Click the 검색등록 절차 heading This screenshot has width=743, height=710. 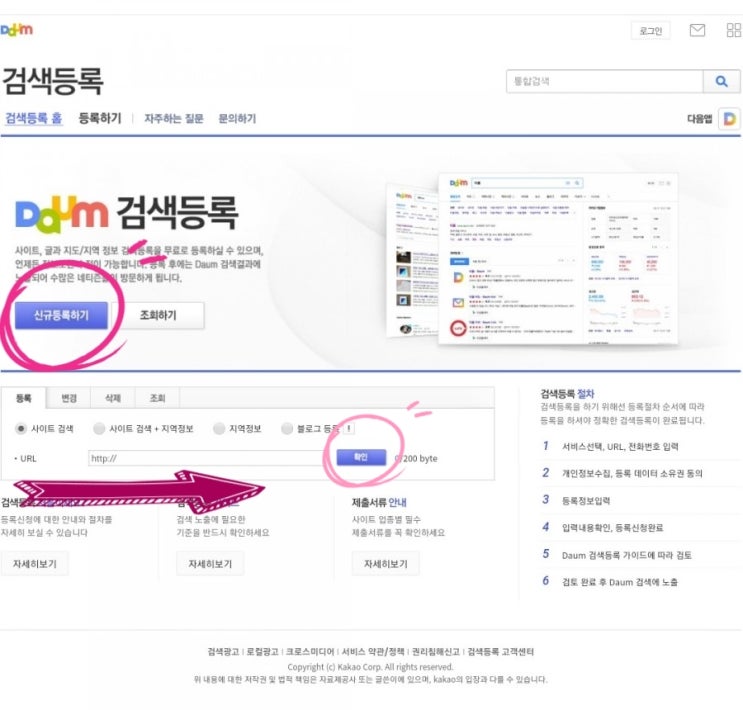(567, 394)
